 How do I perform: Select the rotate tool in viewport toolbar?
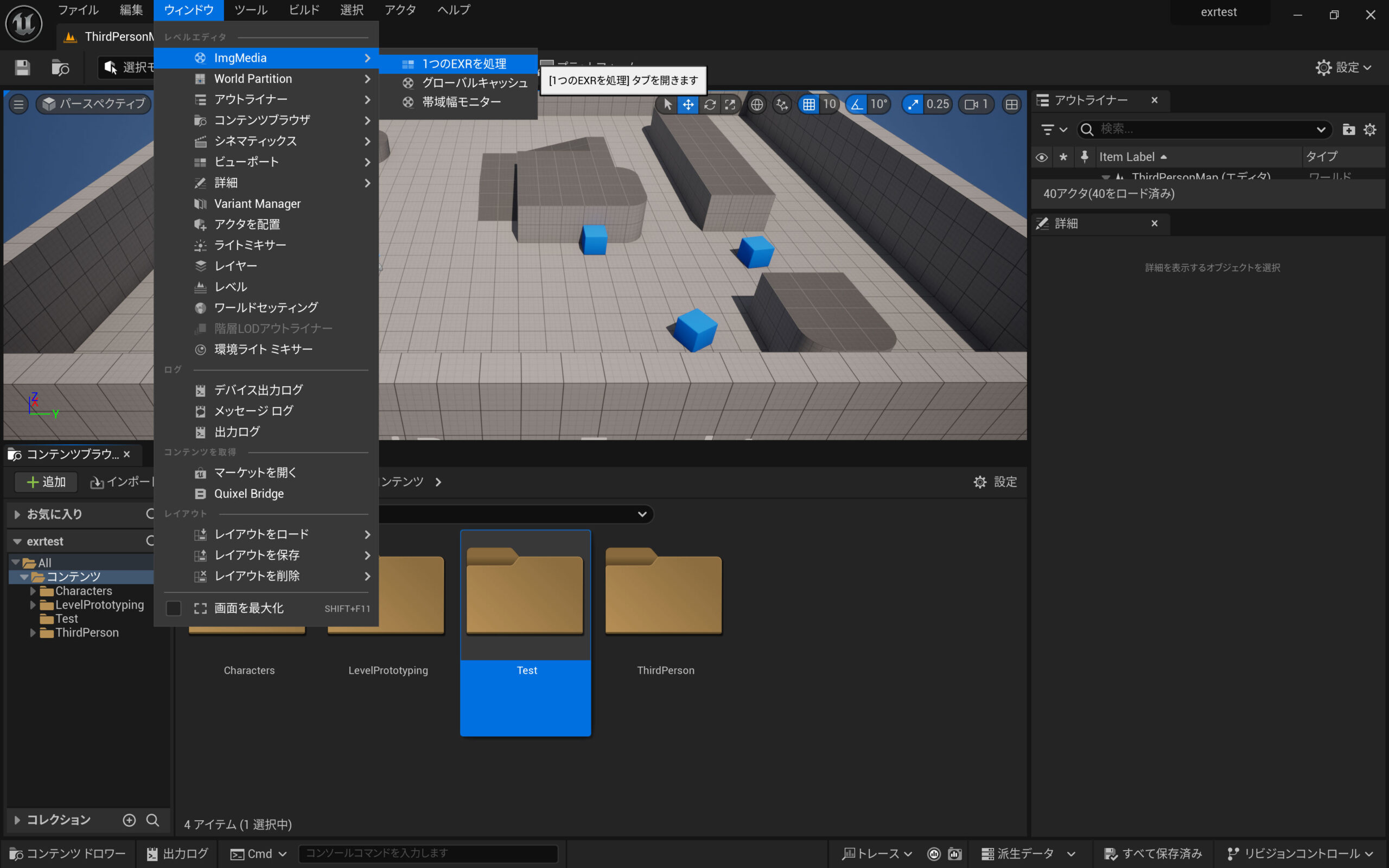710,104
